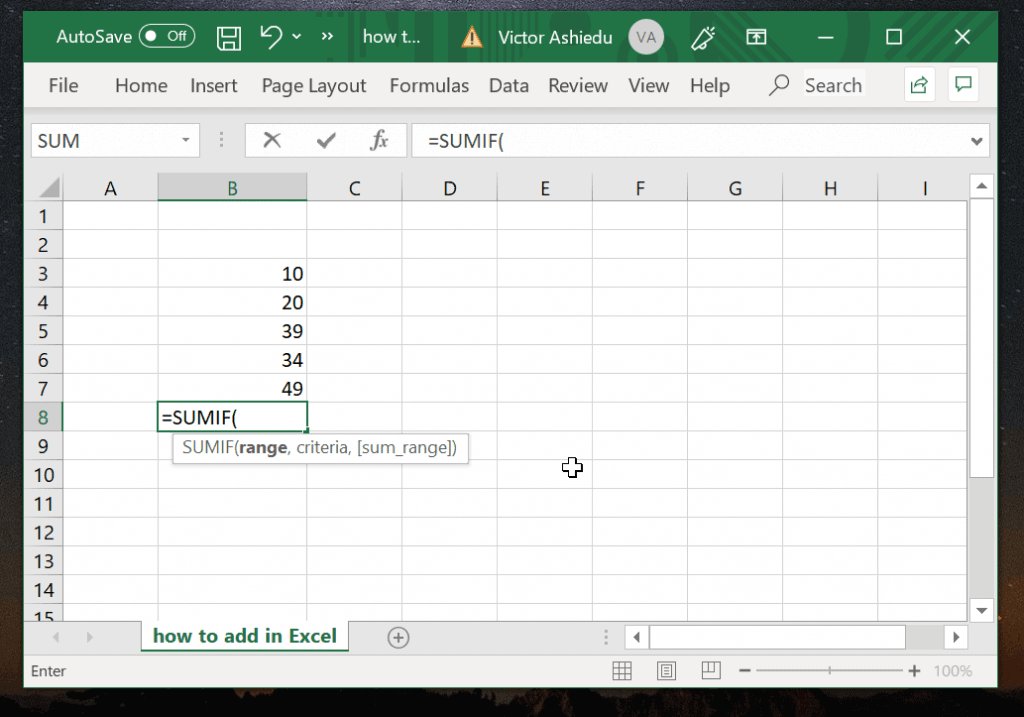The image size is (1024, 717).
Task: Click horizontal scrollbar right arrow
Action: pyautogui.click(x=956, y=637)
